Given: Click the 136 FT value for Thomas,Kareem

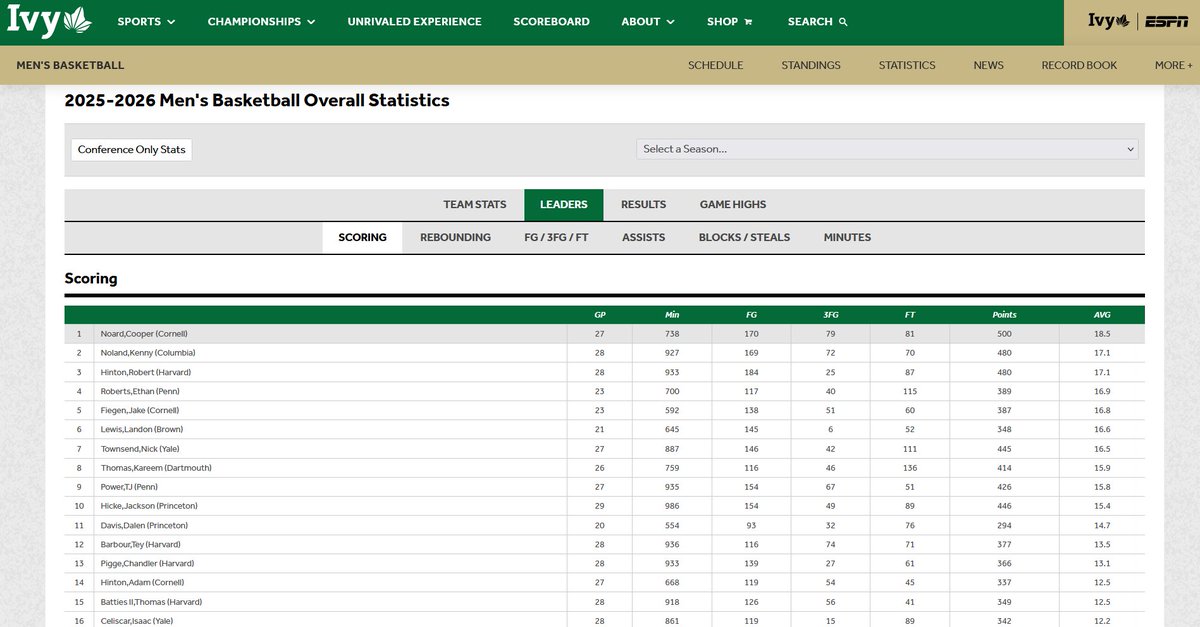Looking at the screenshot, I should click(x=910, y=468).
